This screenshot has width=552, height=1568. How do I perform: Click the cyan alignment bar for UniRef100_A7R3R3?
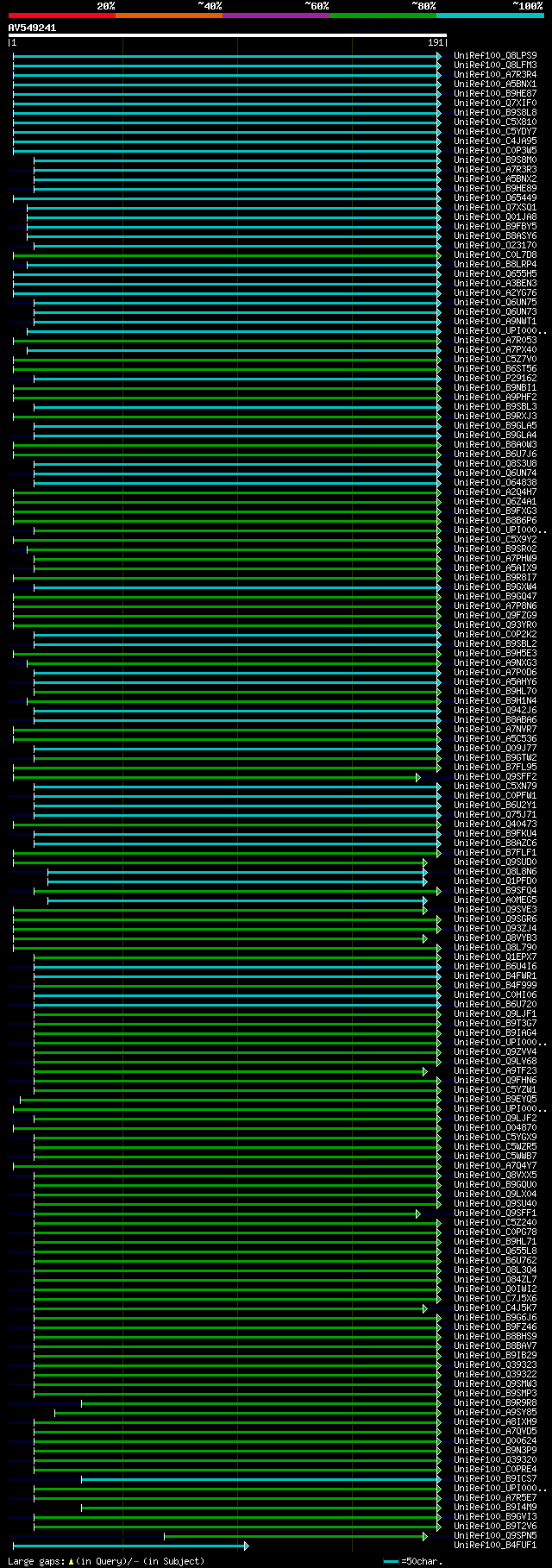(237, 170)
